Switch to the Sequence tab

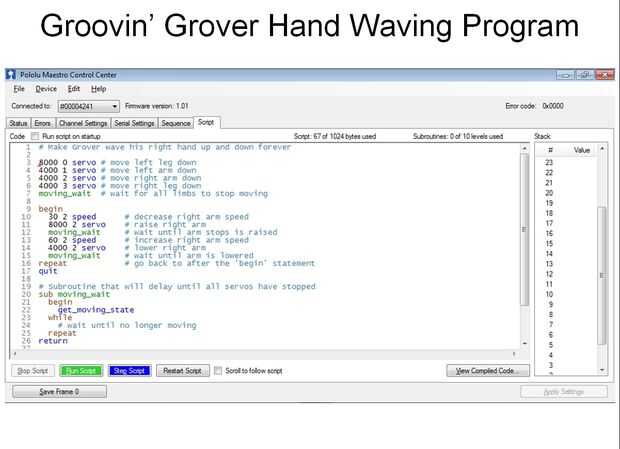click(176, 123)
